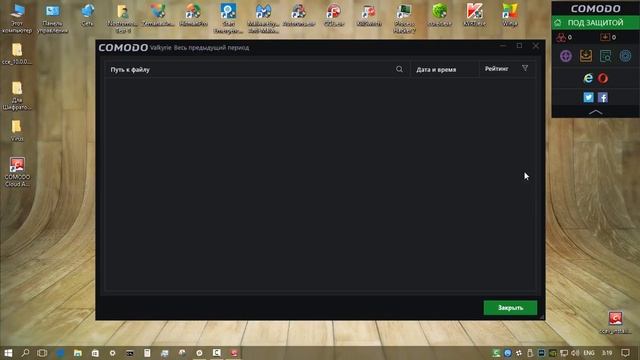Click the purple crosshair scan icon in widget
This screenshot has width=640, height=360.
[x=566, y=56]
